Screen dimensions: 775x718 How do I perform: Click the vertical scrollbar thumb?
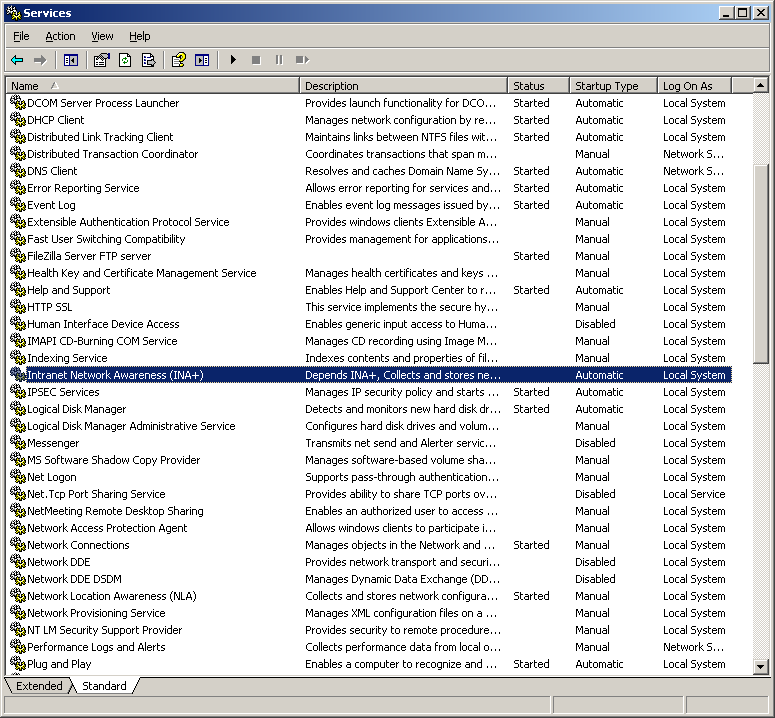coord(761,264)
